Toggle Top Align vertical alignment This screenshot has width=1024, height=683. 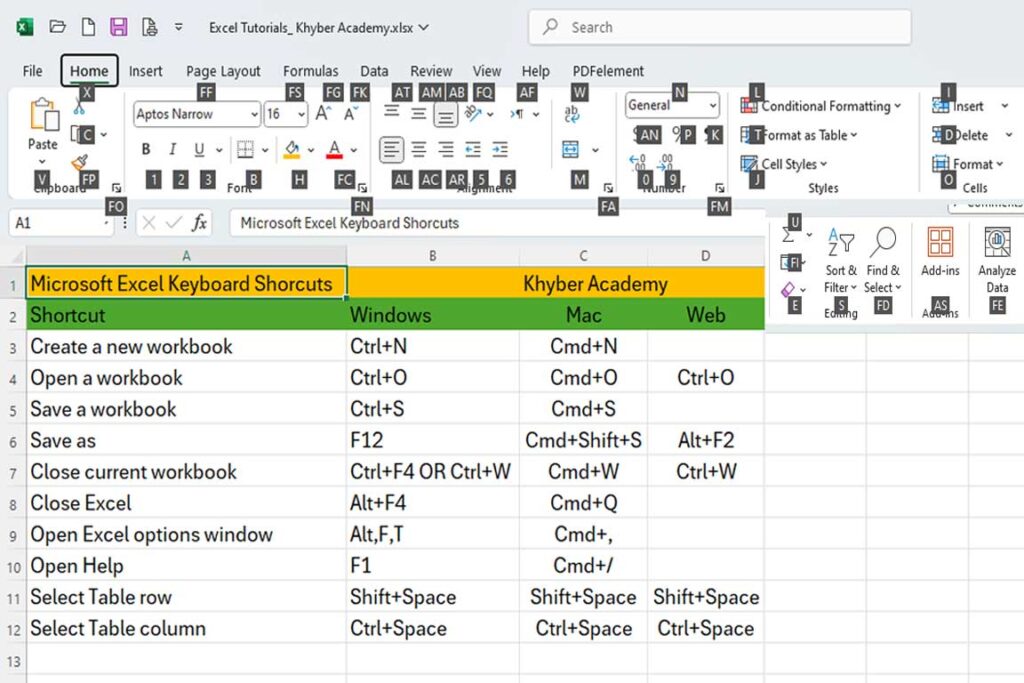[391, 112]
